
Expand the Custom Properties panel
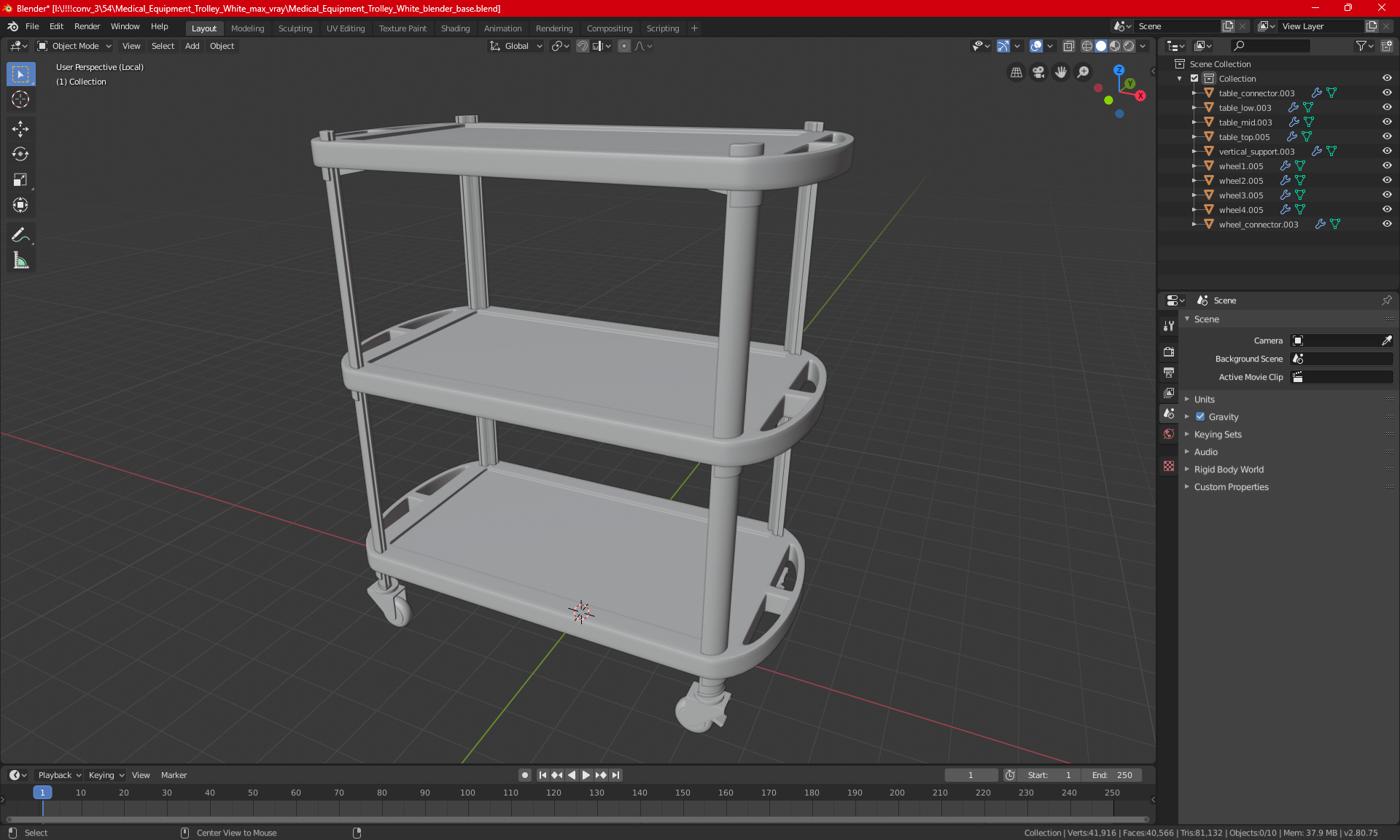coord(1231,486)
